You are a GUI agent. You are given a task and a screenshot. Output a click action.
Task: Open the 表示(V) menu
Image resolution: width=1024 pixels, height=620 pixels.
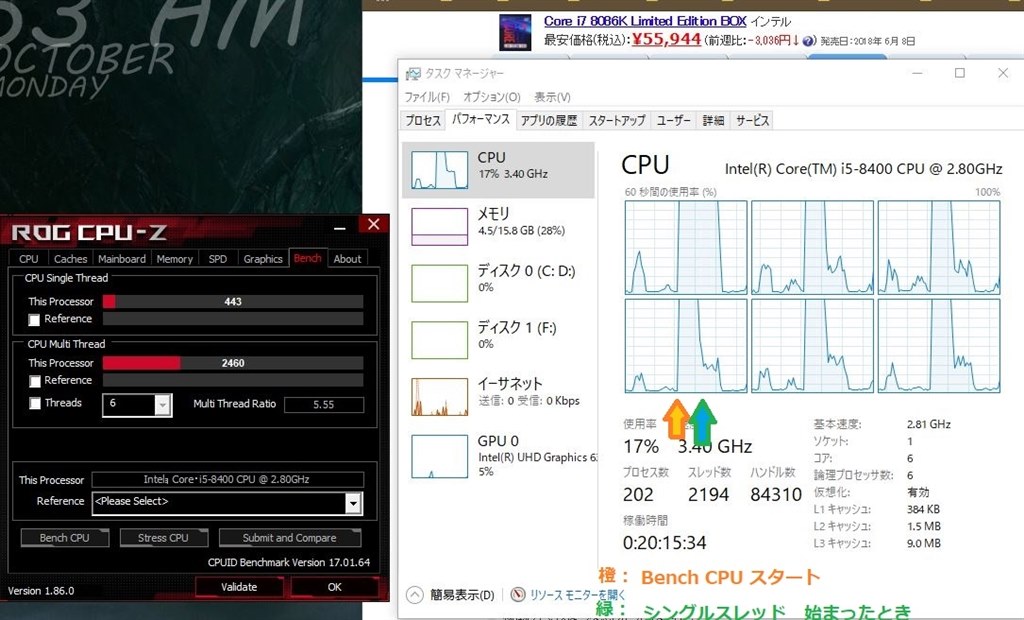552,97
